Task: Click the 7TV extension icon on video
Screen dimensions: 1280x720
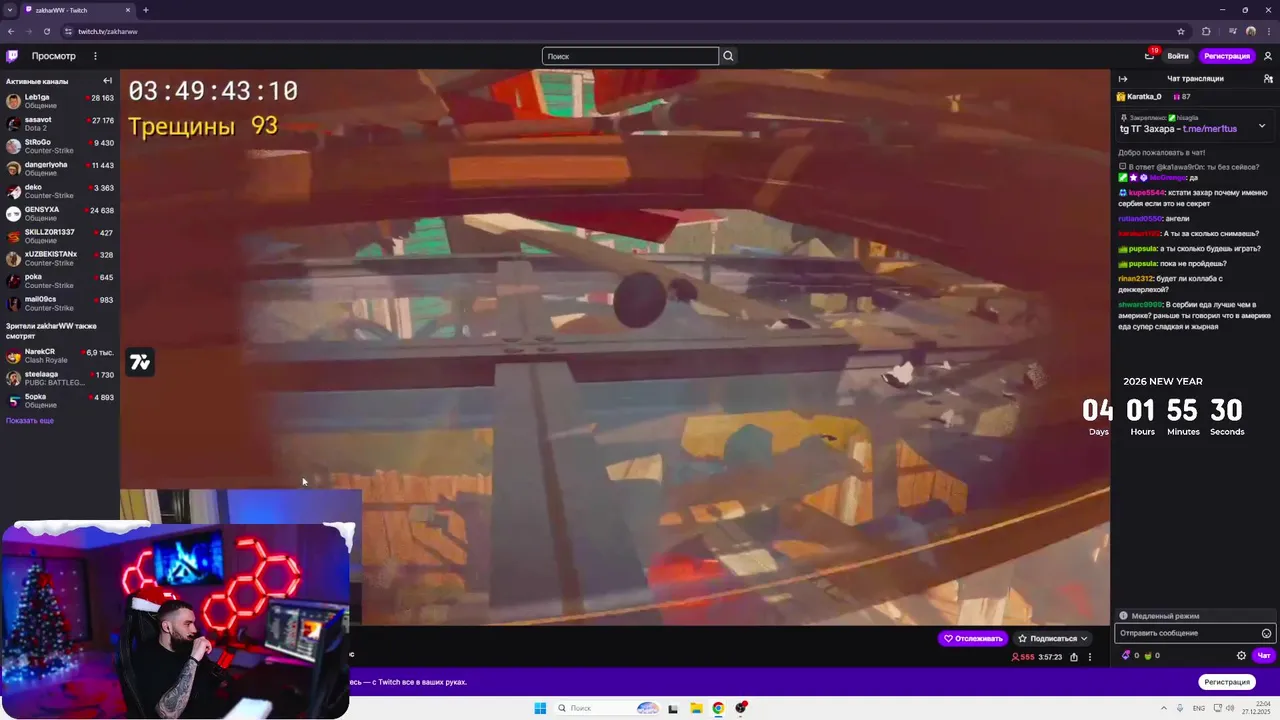Action: 140,362
